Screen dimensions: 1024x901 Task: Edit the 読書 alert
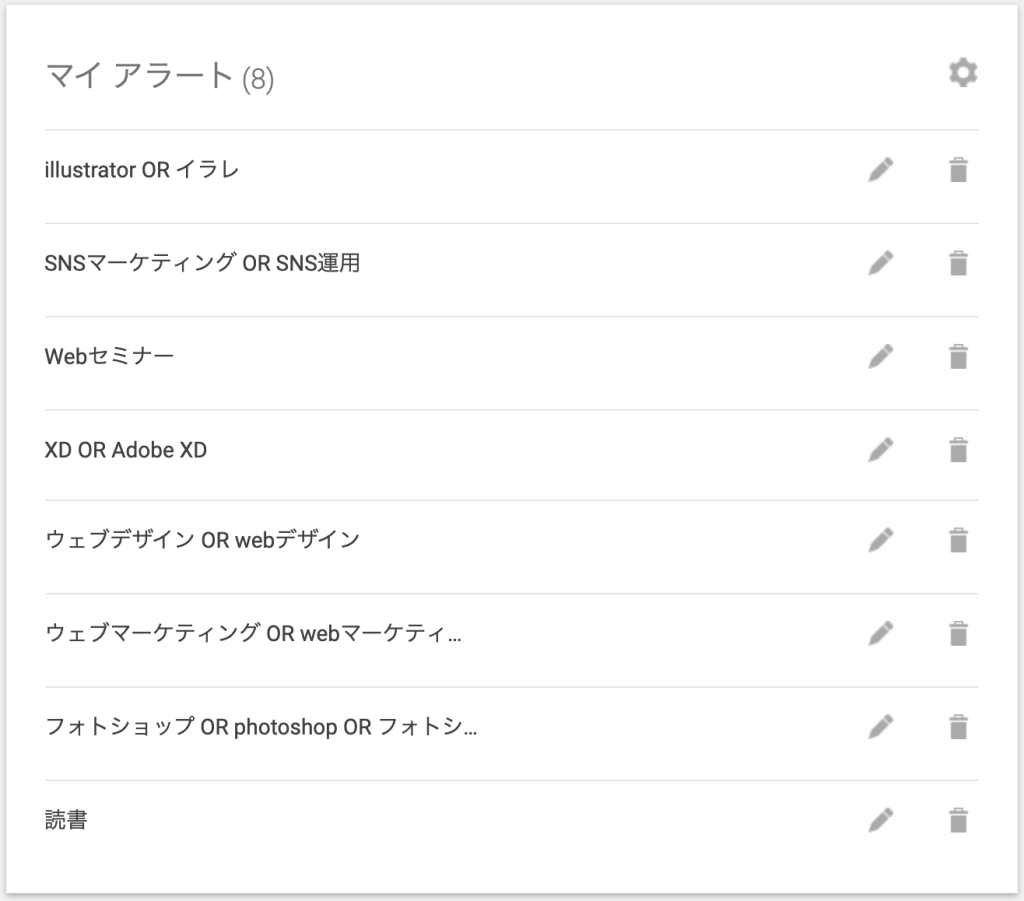[880, 820]
